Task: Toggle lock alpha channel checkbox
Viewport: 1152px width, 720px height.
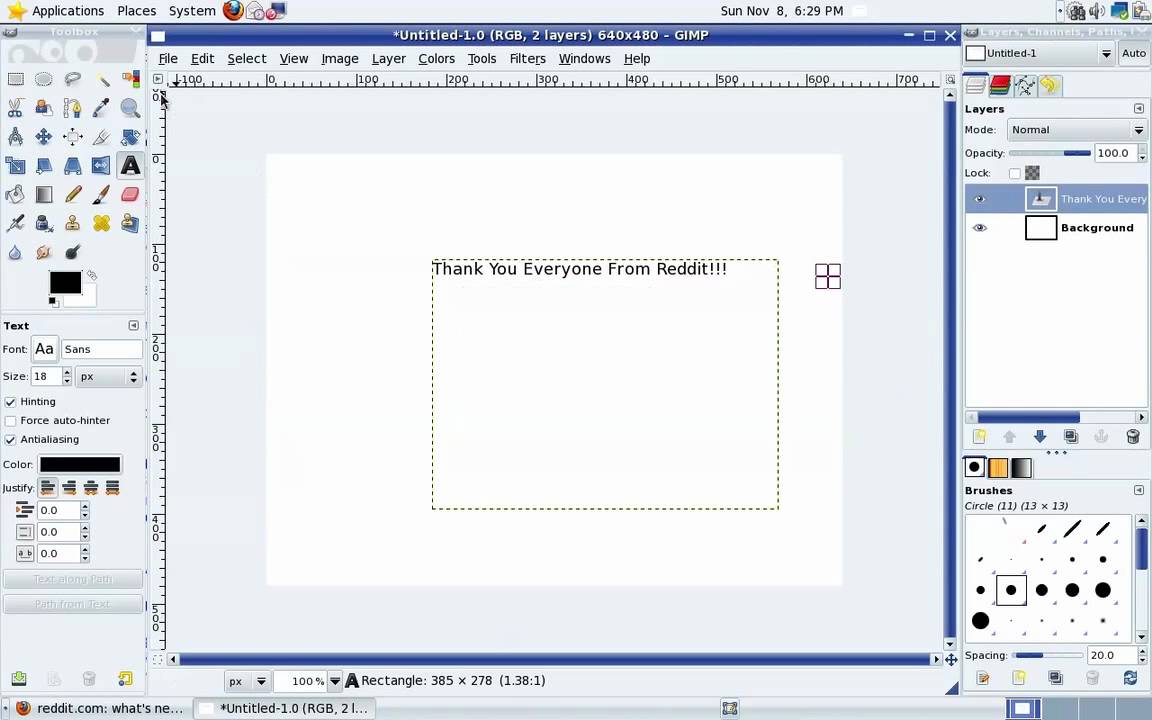Action: click(1015, 173)
